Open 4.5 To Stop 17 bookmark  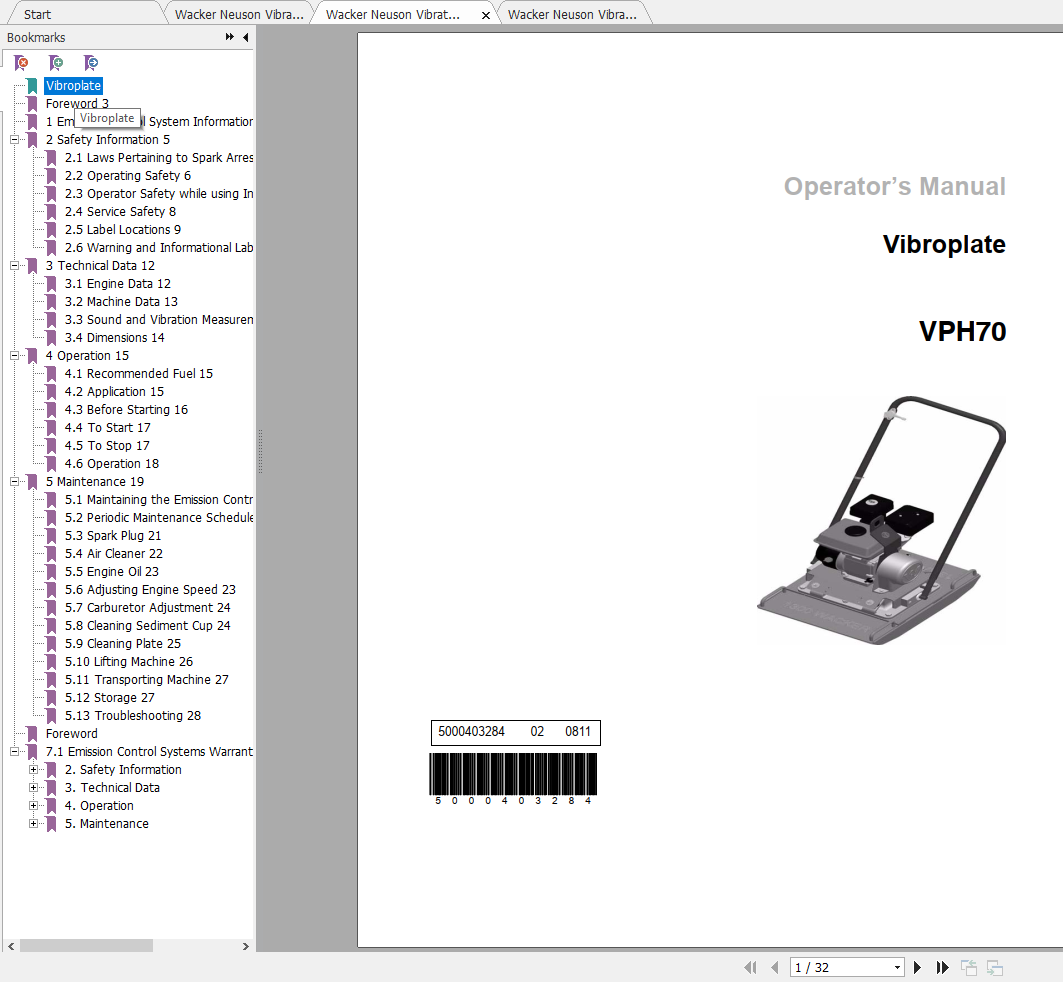pos(106,446)
